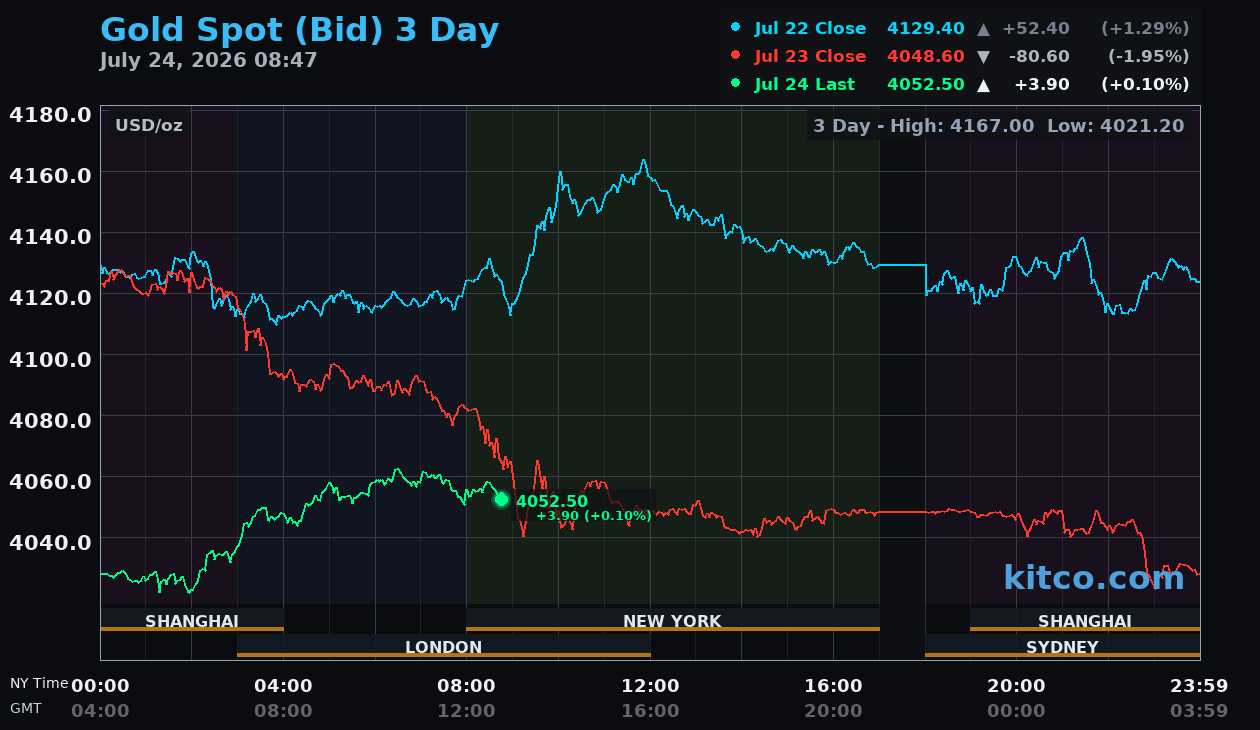Image resolution: width=1260 pixels, height=730 pixels.
Task: Click the NEW YORK session bar
Action: (x=673, y=620)
